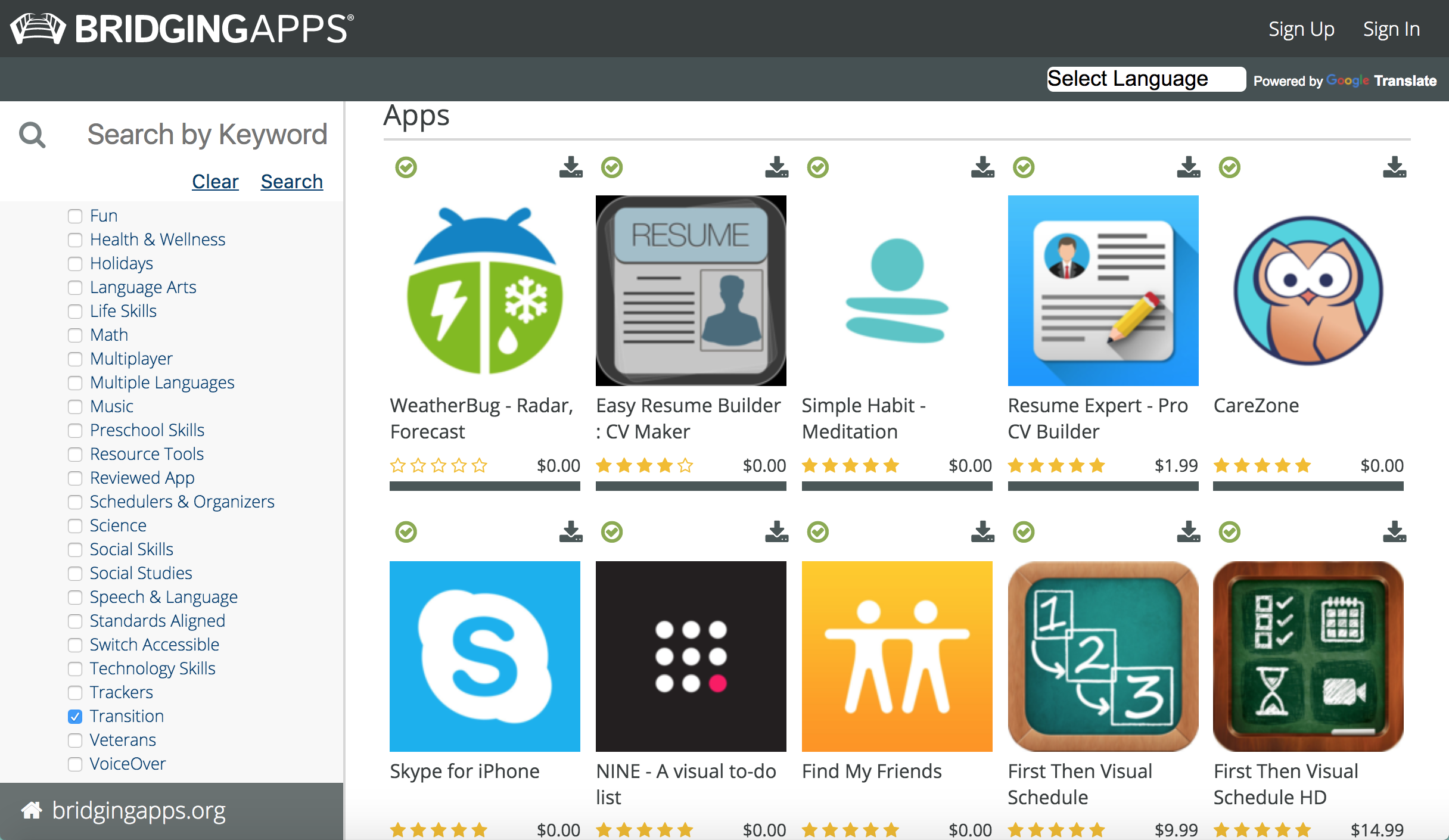Image resolution: width=1449 pixels, height=840 pixels.
Task: Open the Easy Resume Builder app thumbnail
Action: pos(691,291)
